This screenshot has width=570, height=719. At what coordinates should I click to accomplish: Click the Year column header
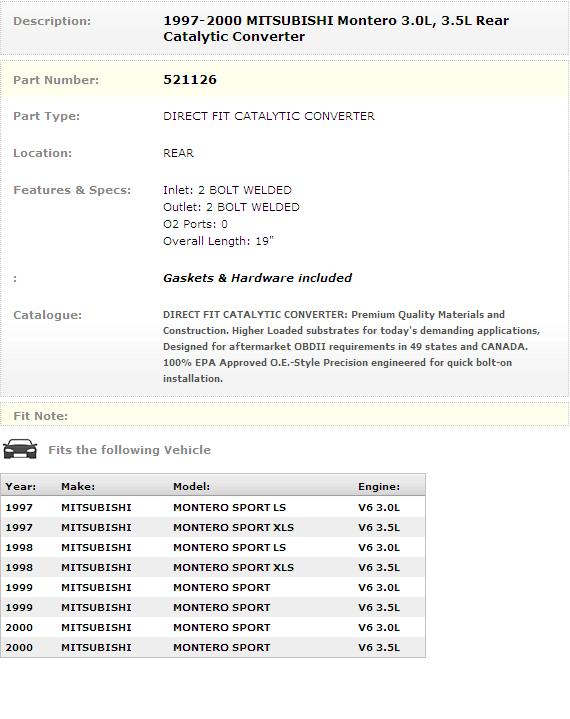click(x=21, y=487)
